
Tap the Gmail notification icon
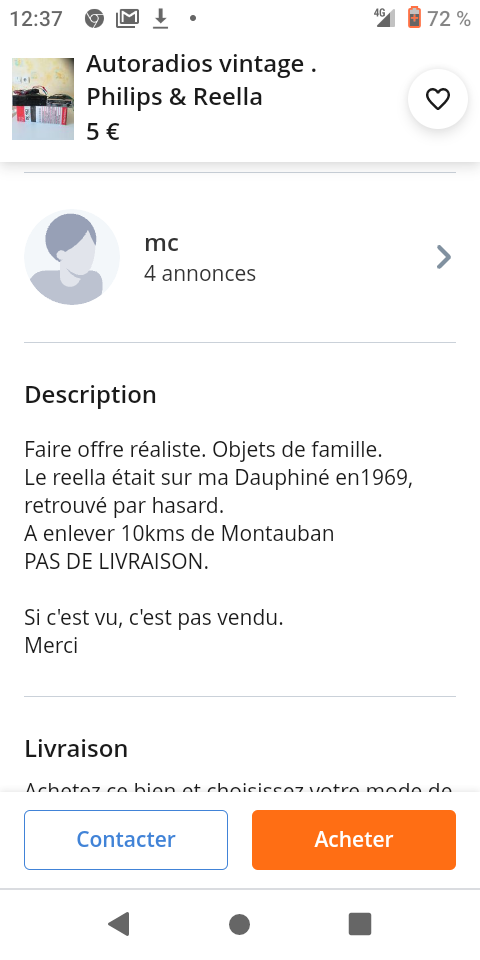127,19
